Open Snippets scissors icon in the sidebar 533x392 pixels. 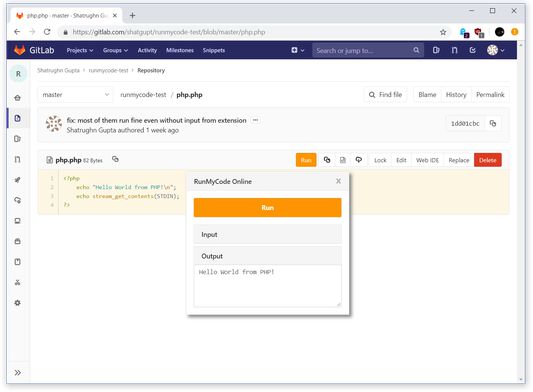pos(18,283)
